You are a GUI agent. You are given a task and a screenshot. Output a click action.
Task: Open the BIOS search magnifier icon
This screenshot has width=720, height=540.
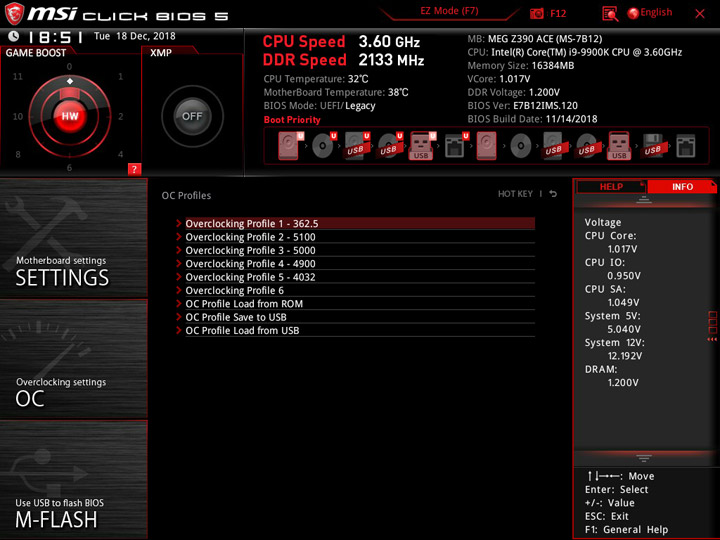click(x=610, y=14)
